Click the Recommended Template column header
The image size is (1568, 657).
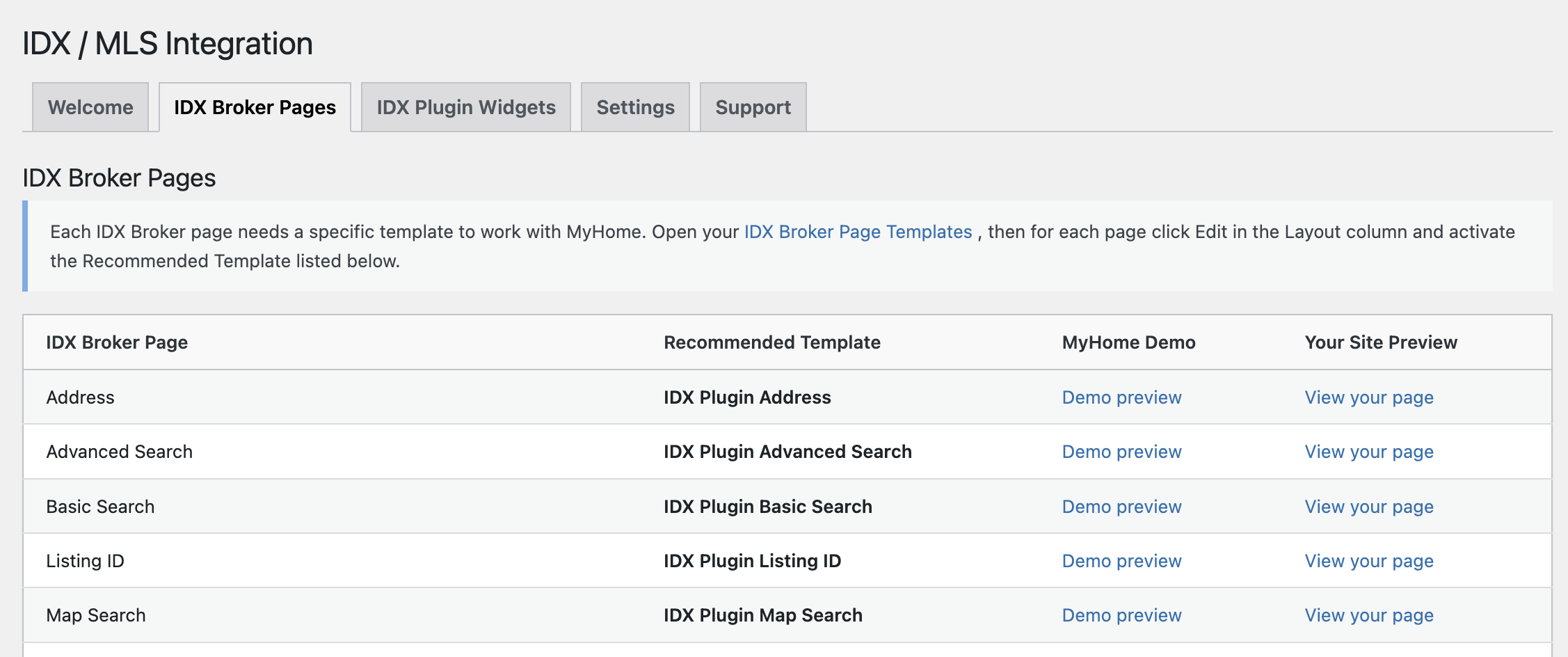coord(771,342)
